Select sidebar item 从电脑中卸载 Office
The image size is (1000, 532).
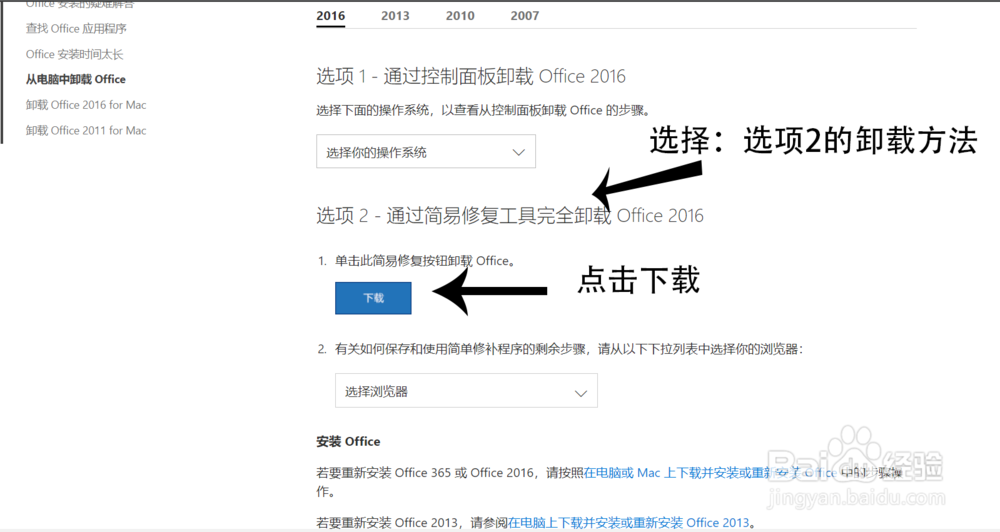(x=75, y=79)
